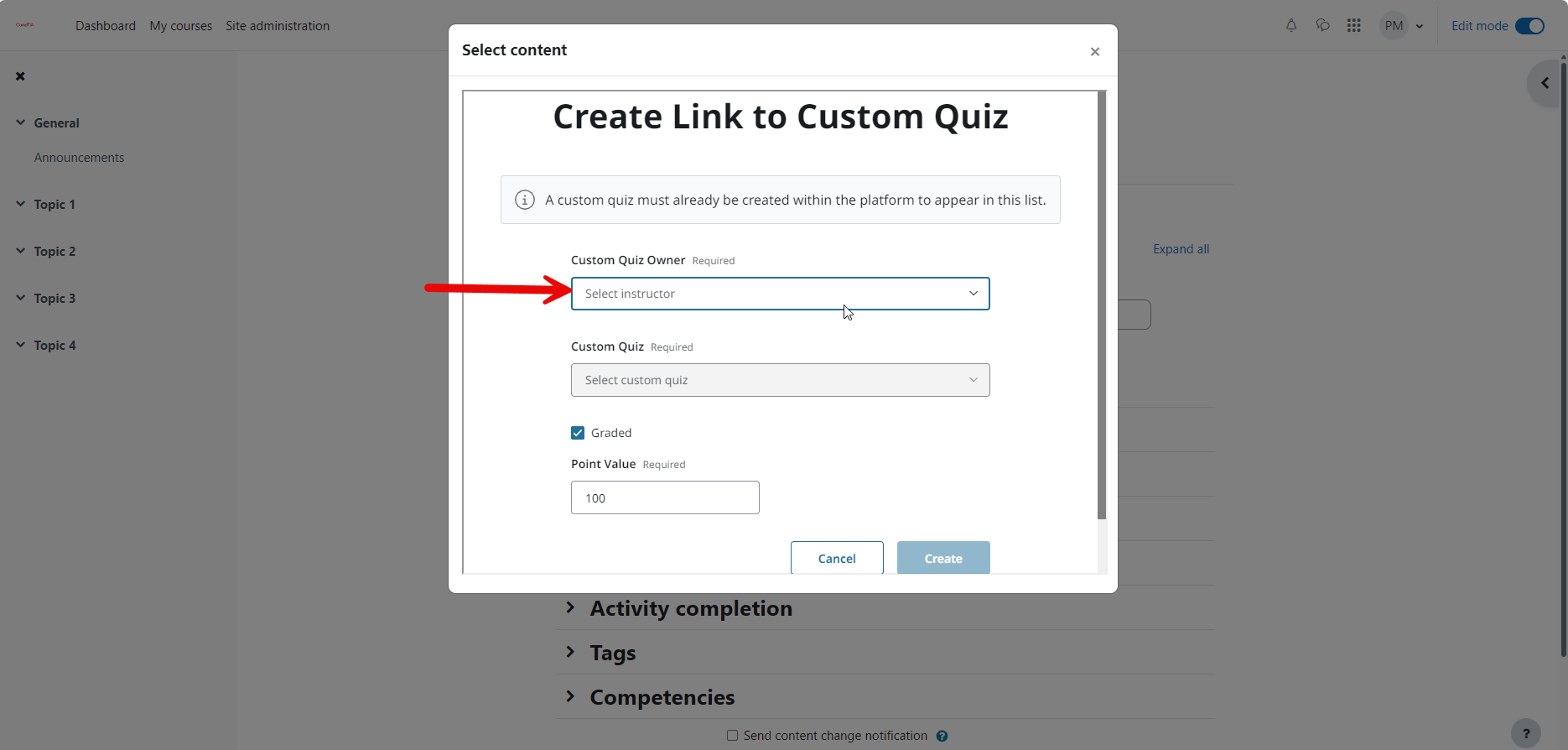Viewport: 1568px width, 750px height.
Task: Click the info icon in quiz notice
Action: pyautogui.click(x=525, y=200)
